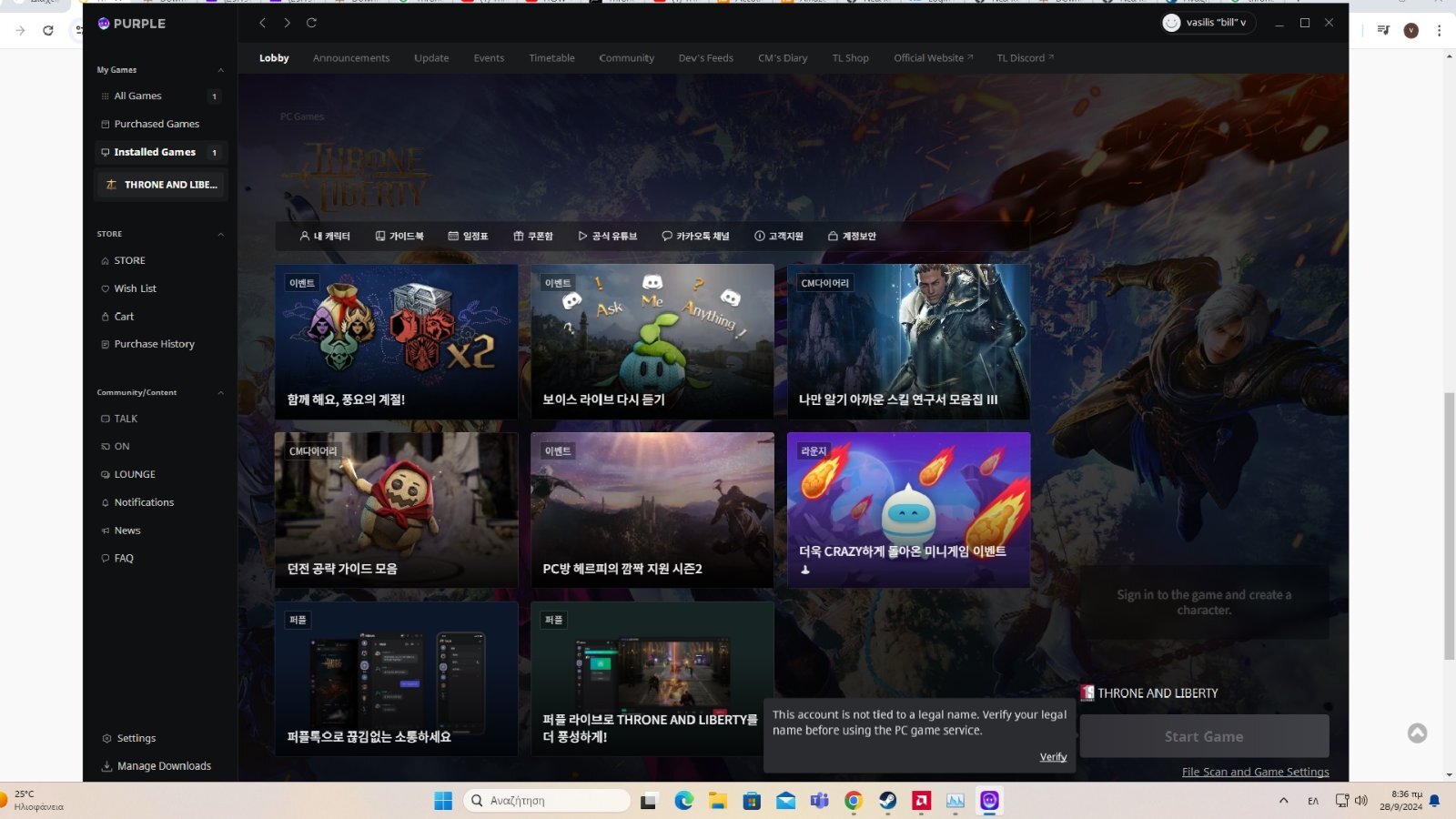This screenshot has width=1456, height=819.
Task: Open the File Explorer taskbar icon
Action: tap(718, 801)
